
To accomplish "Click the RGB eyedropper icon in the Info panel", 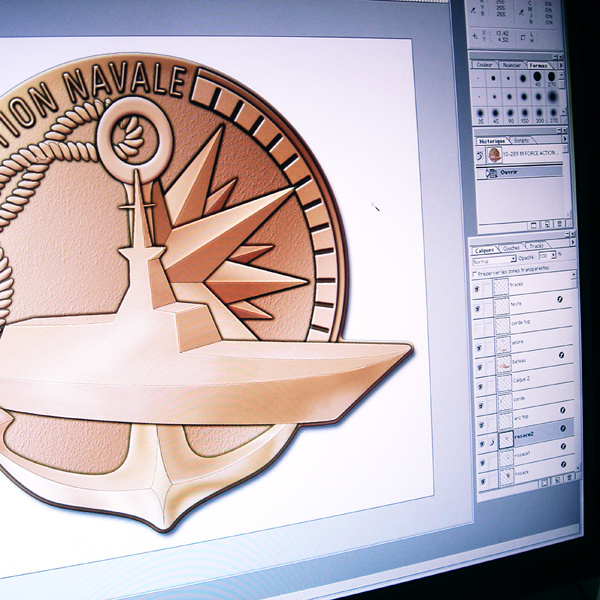I will (x=473, y=11).
